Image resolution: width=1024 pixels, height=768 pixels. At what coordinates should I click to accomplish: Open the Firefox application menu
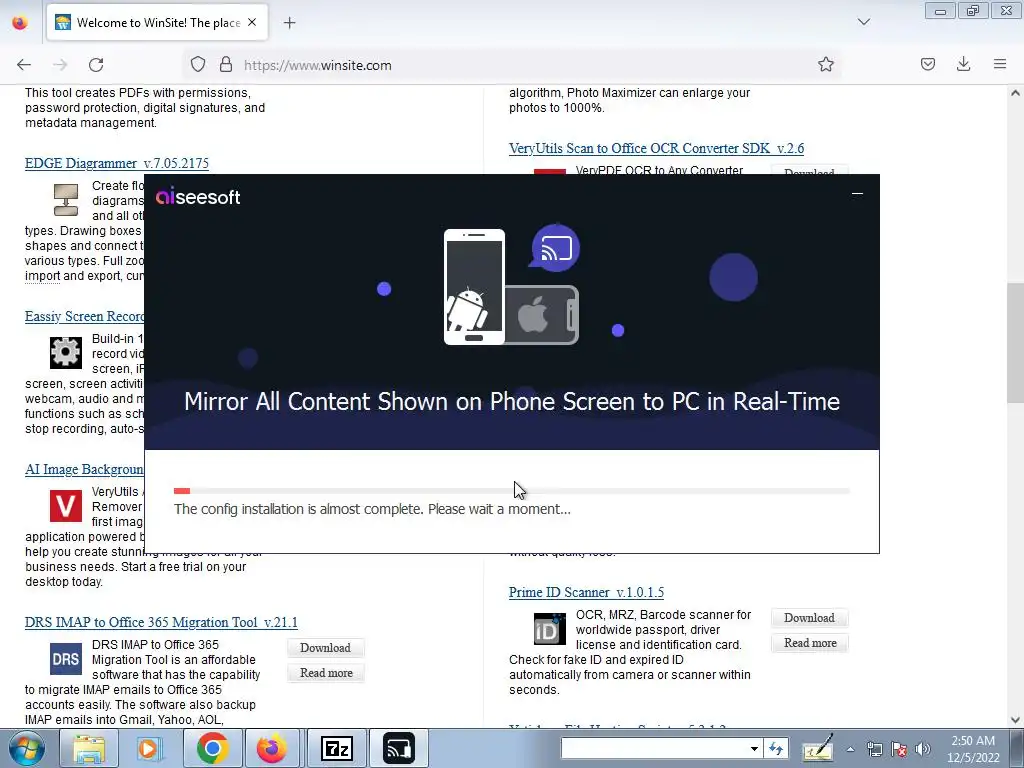coord(1000,64)
